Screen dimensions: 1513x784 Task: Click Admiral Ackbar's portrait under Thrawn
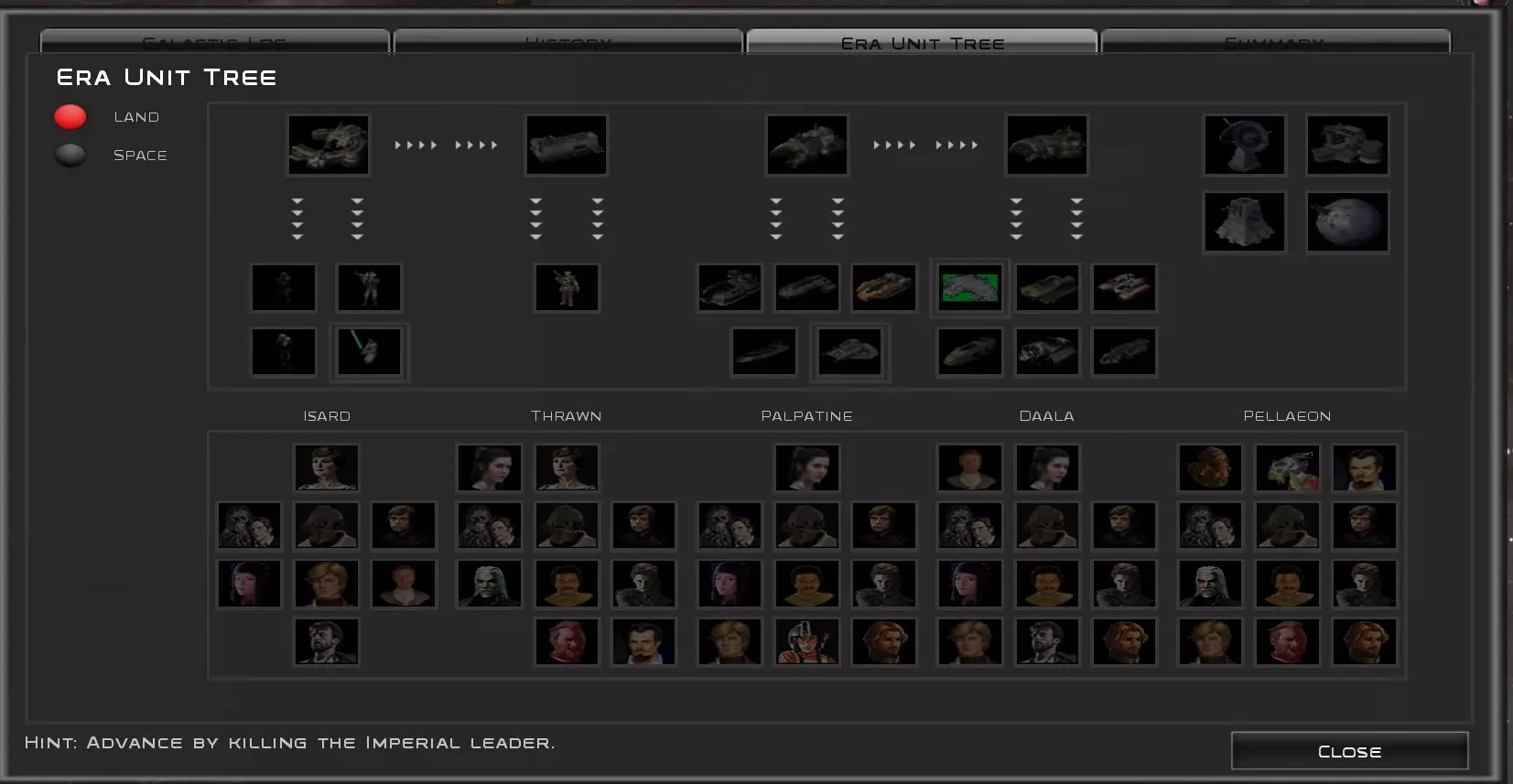pos(567,525)
